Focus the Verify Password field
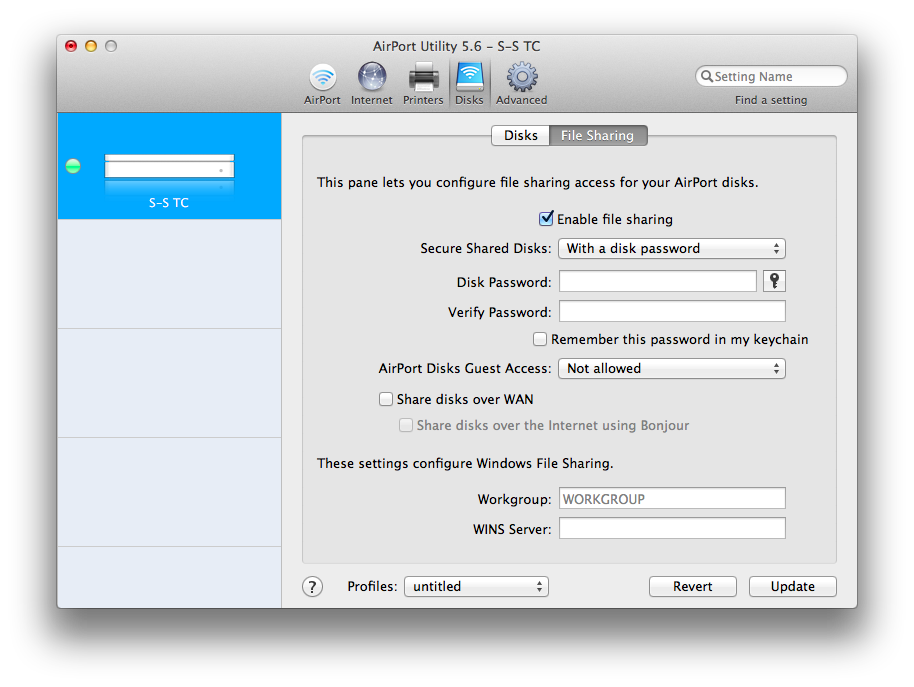 672,311
